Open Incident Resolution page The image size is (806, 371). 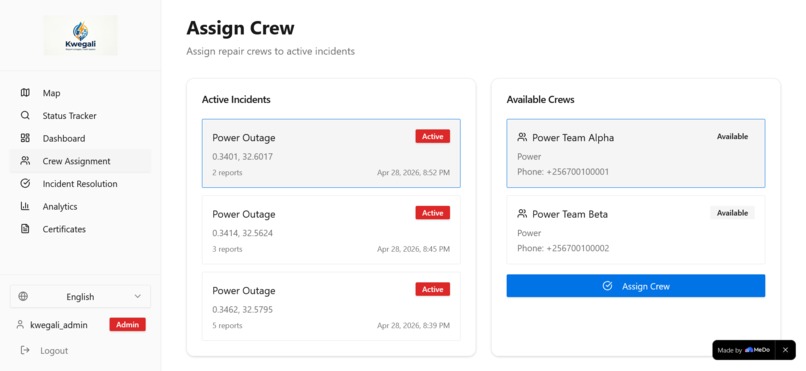coord(80,183)
